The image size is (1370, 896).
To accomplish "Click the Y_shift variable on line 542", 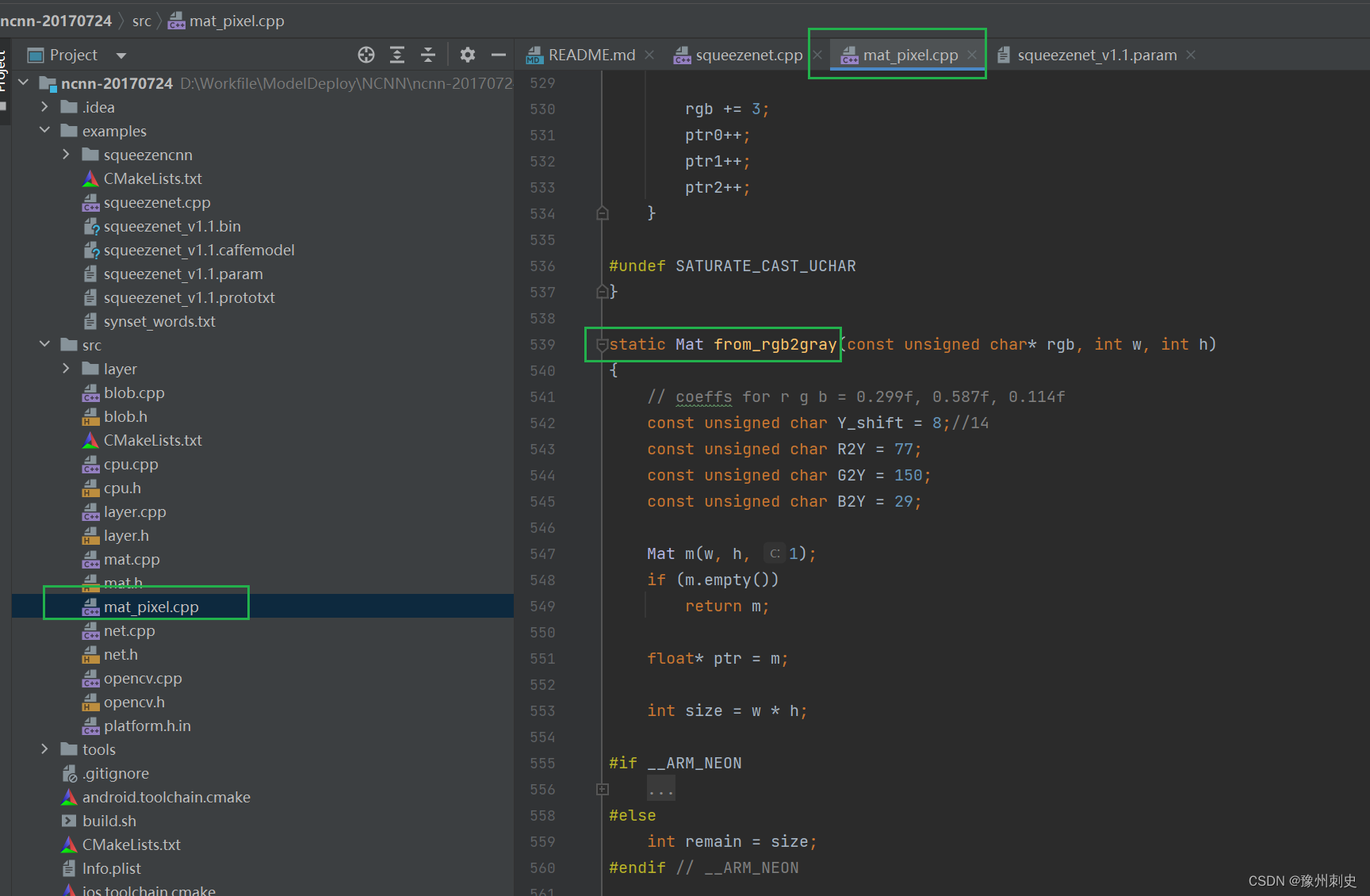I will point(870,423).
